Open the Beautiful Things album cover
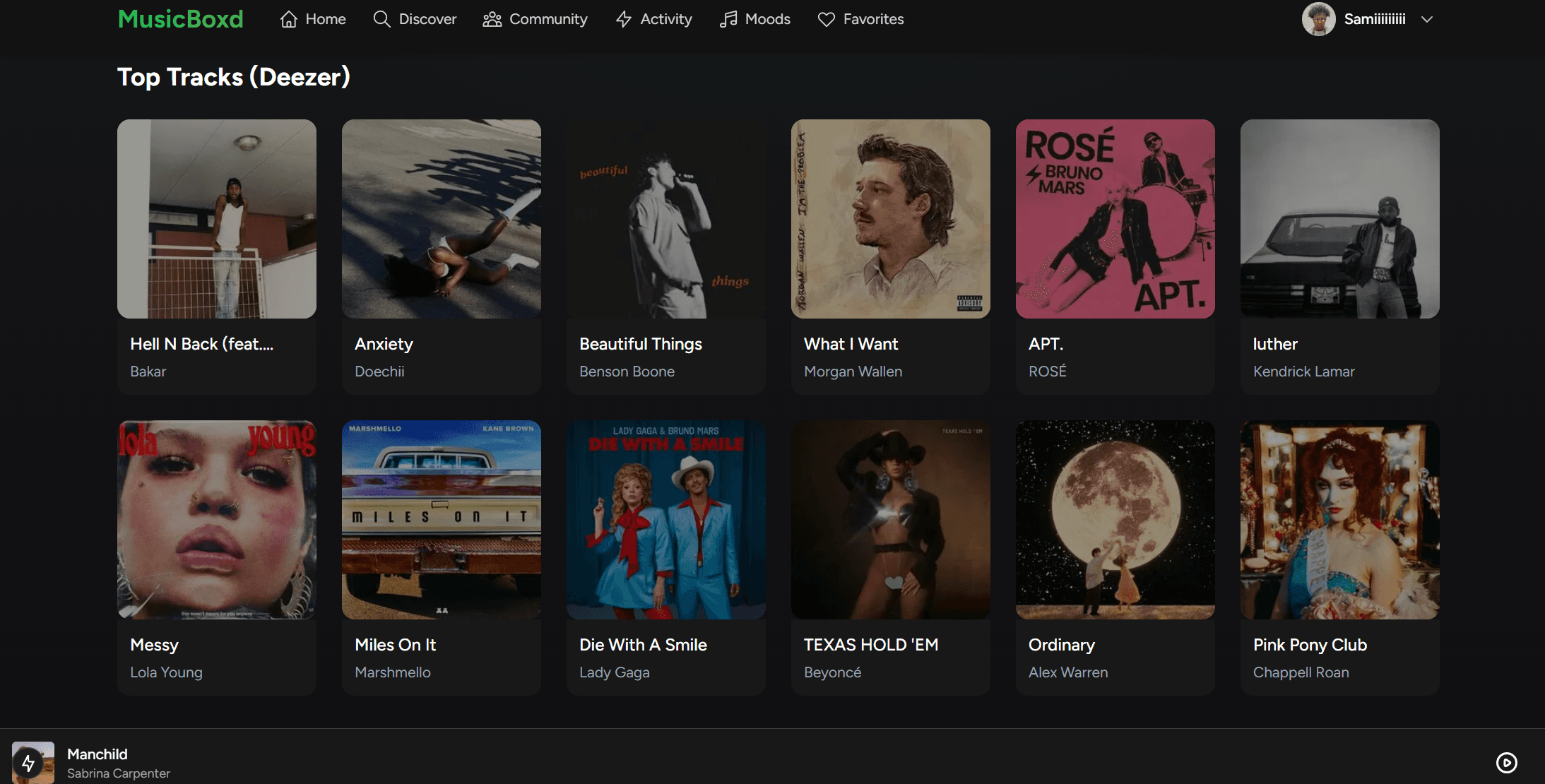Viewport: 1545px width, 784px height. click(666, 219)
